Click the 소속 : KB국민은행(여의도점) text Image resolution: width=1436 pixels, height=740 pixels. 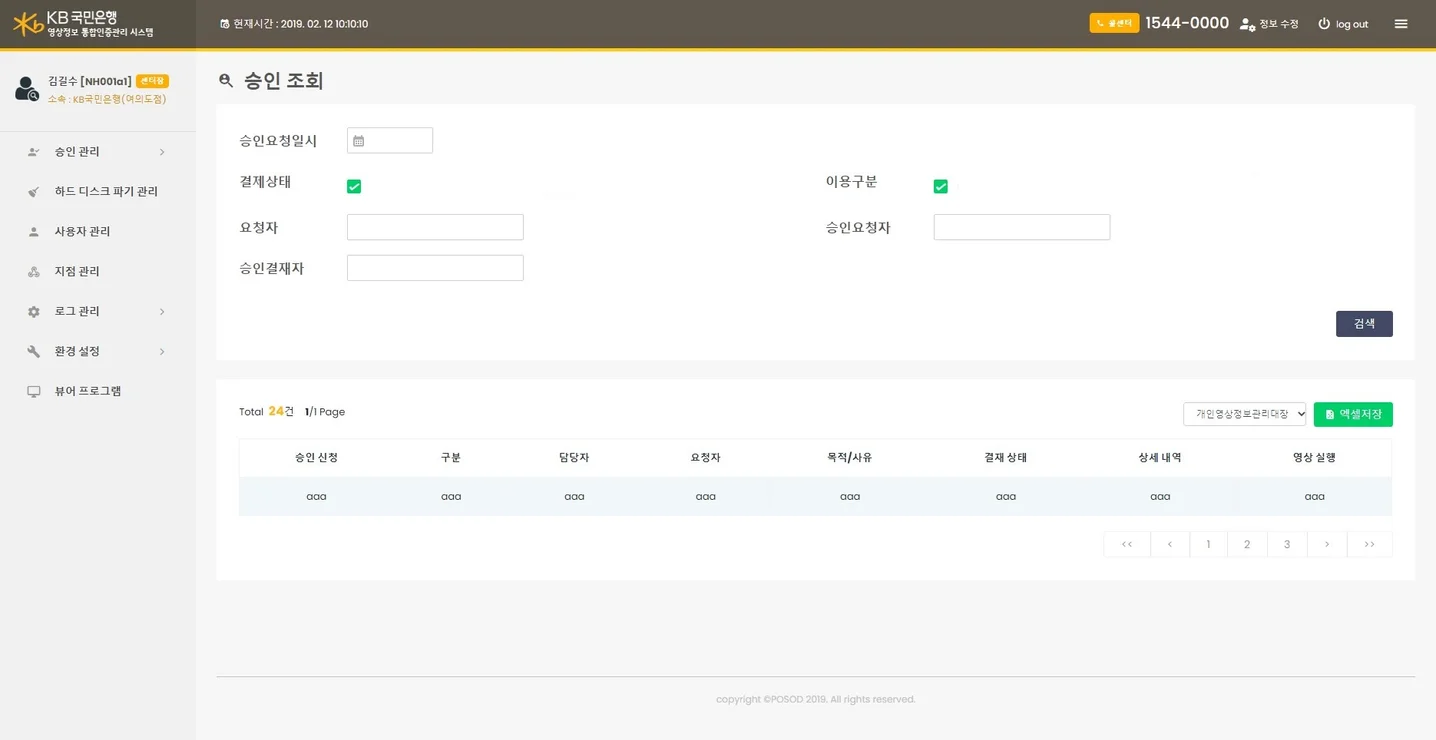click(x=107, y=99)
